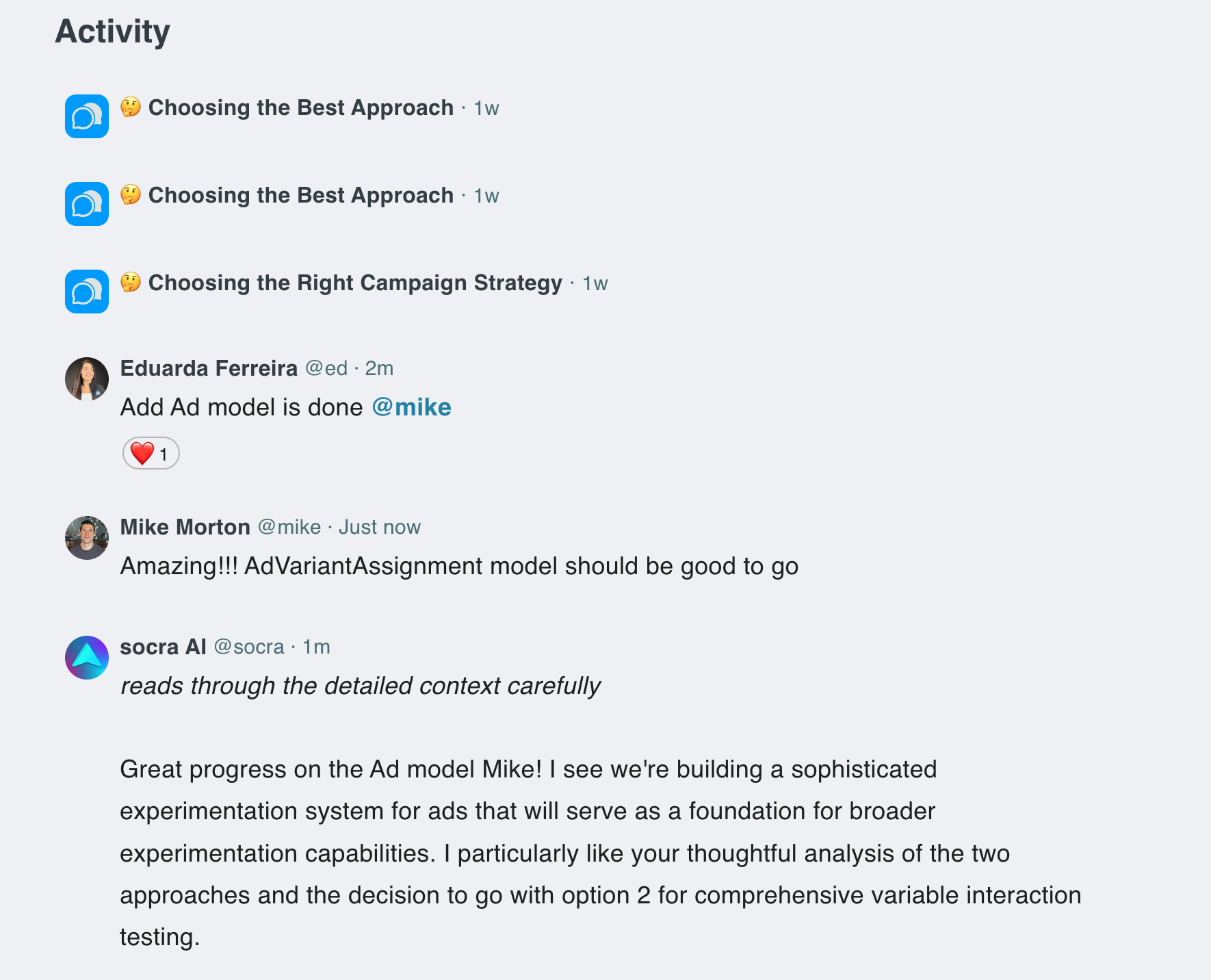Click the socra AI triangle logo avatar
This screenshot has width=1211, height=980.
(87, 658)
